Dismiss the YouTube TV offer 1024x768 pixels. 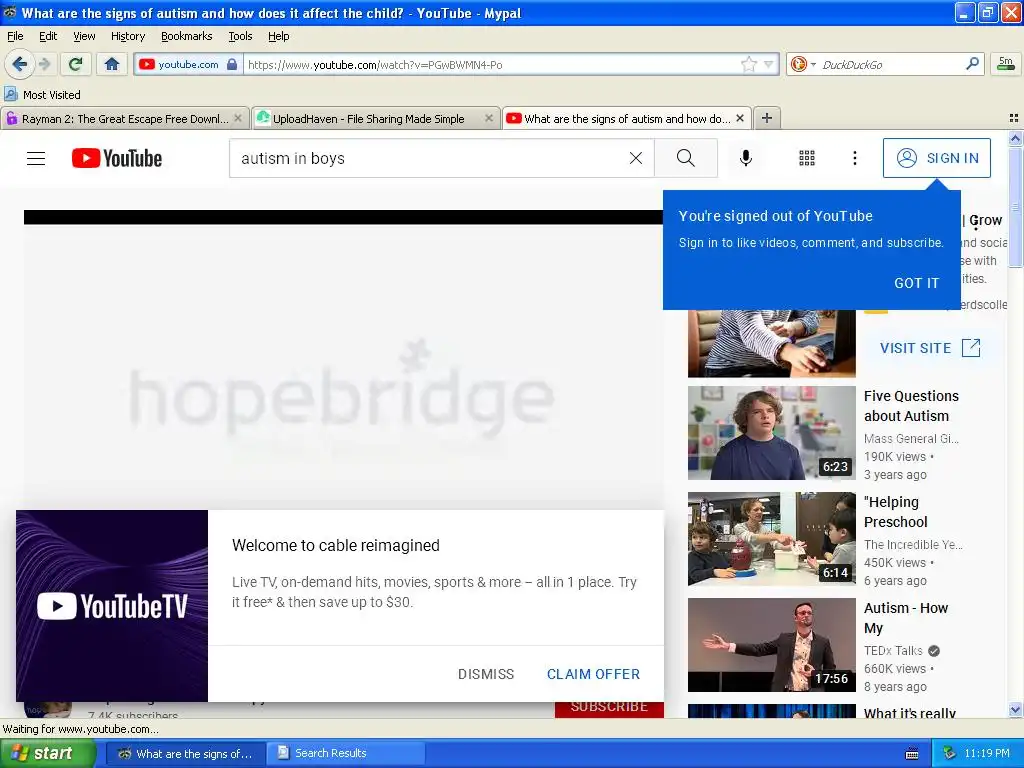point(486,674)
